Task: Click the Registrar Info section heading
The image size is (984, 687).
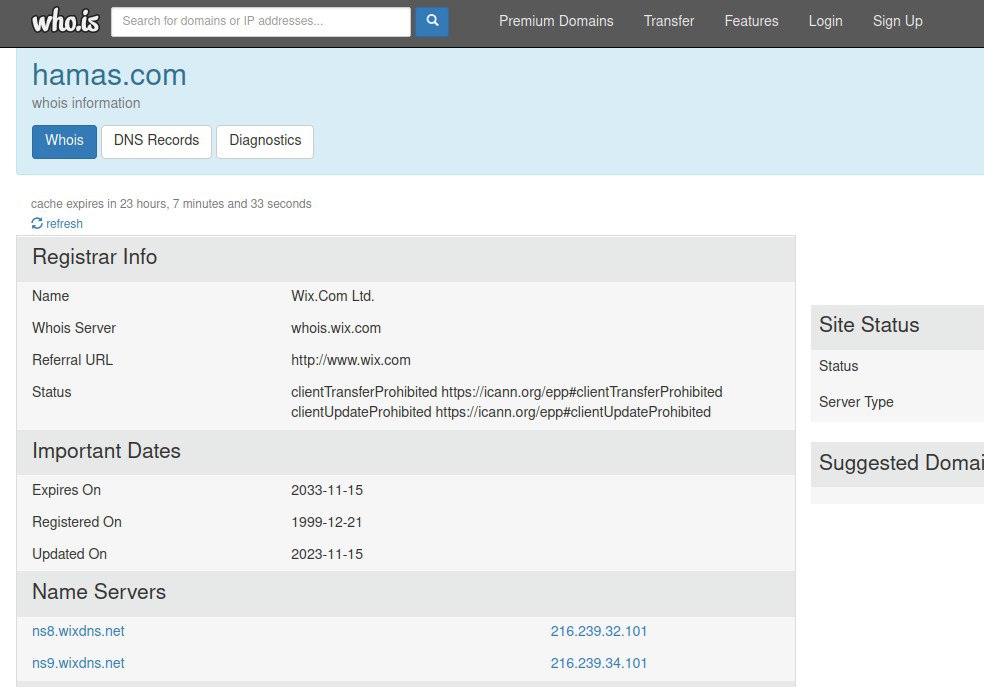Action: point(95,257)
